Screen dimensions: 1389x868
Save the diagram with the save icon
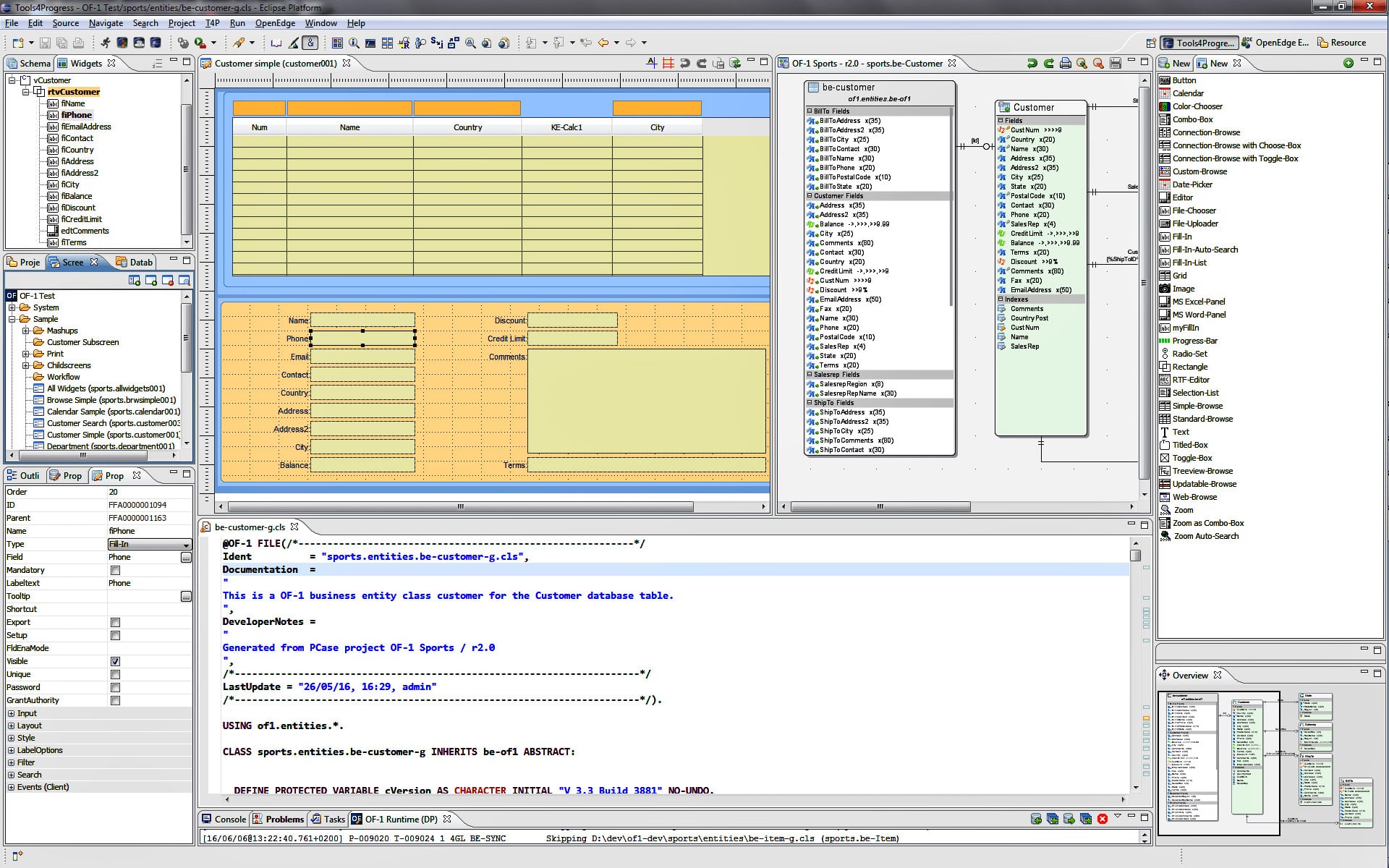coord(1116,63)
